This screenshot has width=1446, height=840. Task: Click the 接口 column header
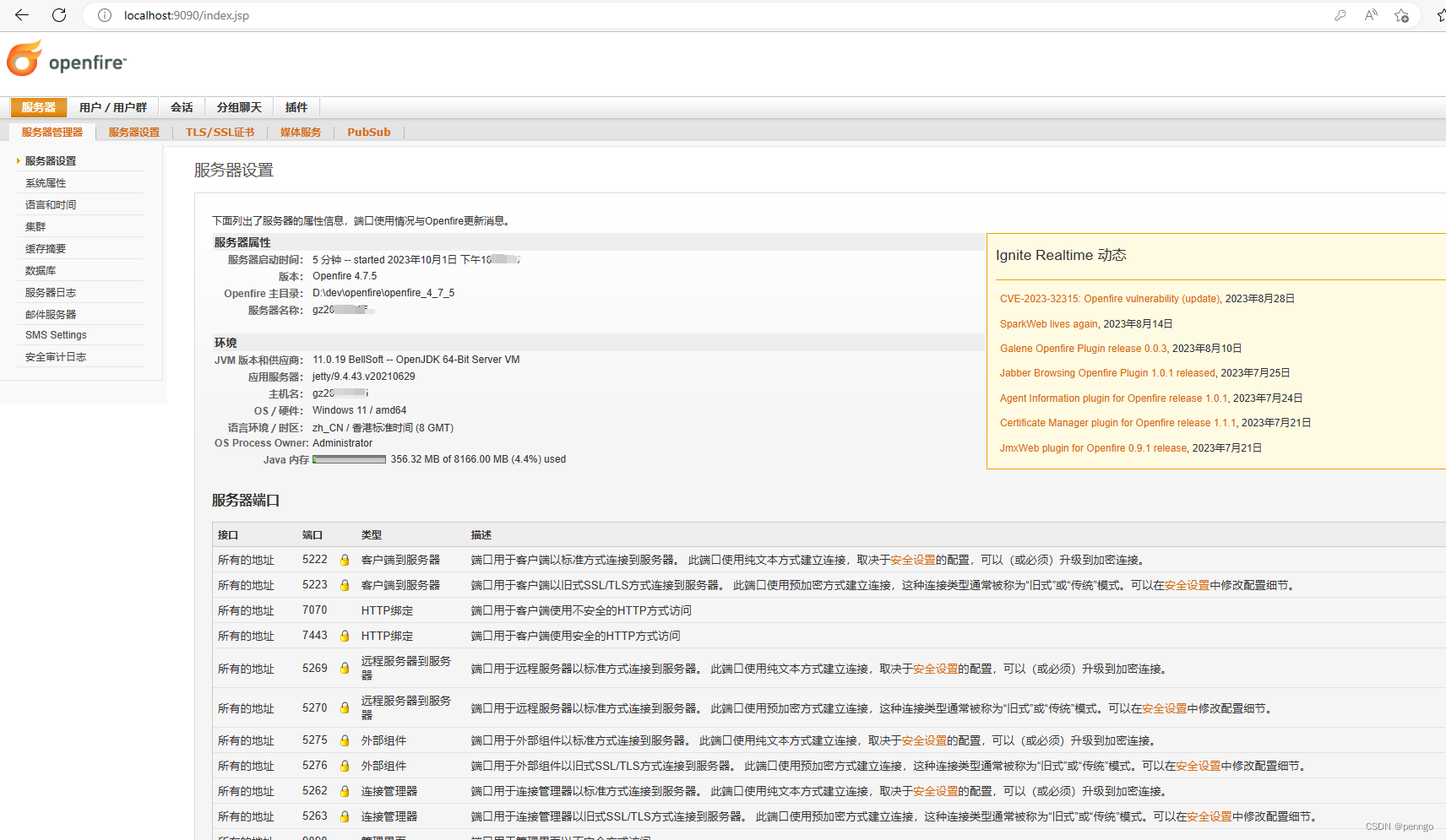228,535
